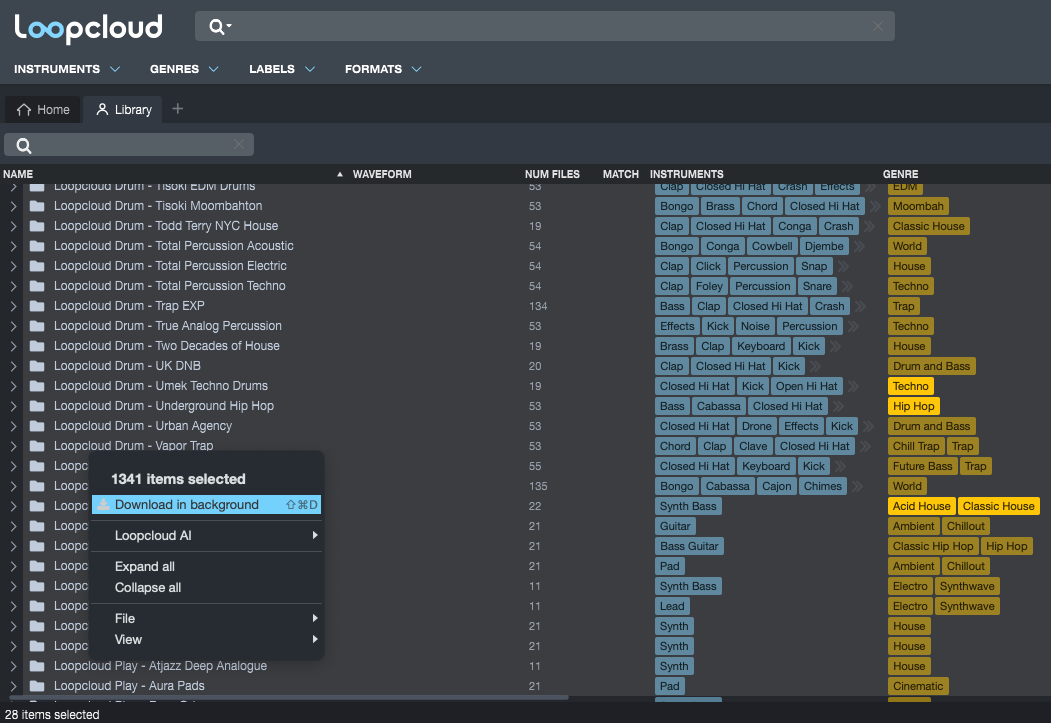1051x723 pixels.
Task: Click the highlighted Hip Hop genre tag
Action: 913,406
